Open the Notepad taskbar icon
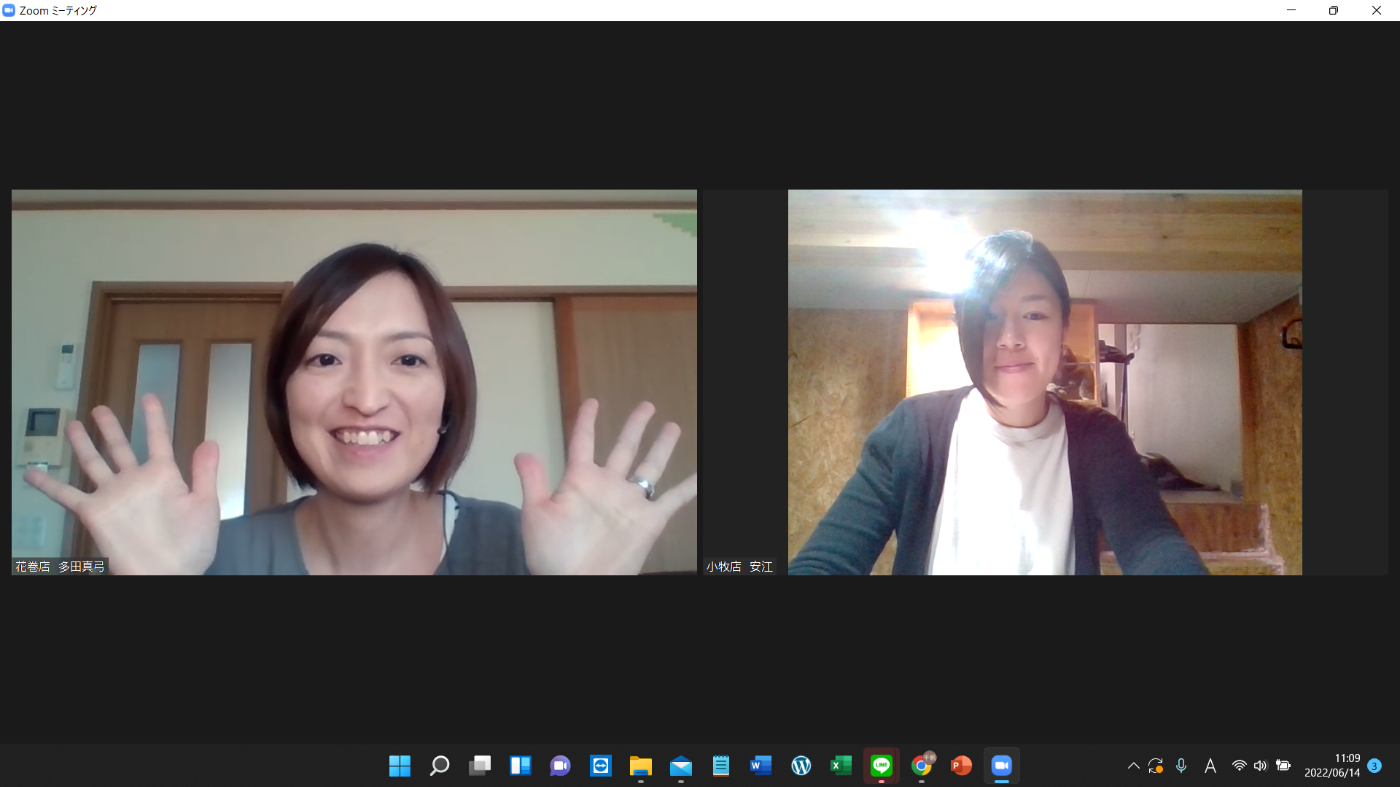 tap(721, 766)
